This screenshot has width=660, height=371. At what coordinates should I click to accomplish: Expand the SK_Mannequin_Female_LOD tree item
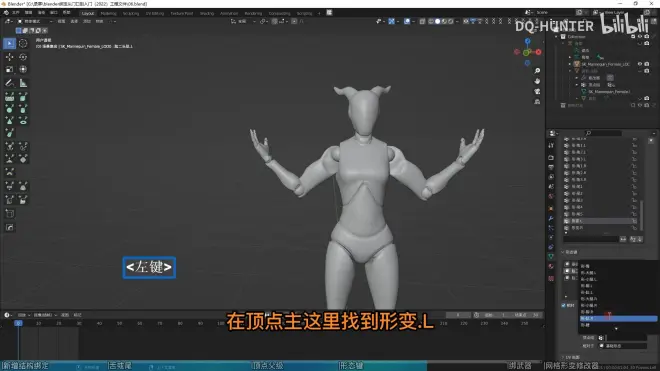click(570, 64)
